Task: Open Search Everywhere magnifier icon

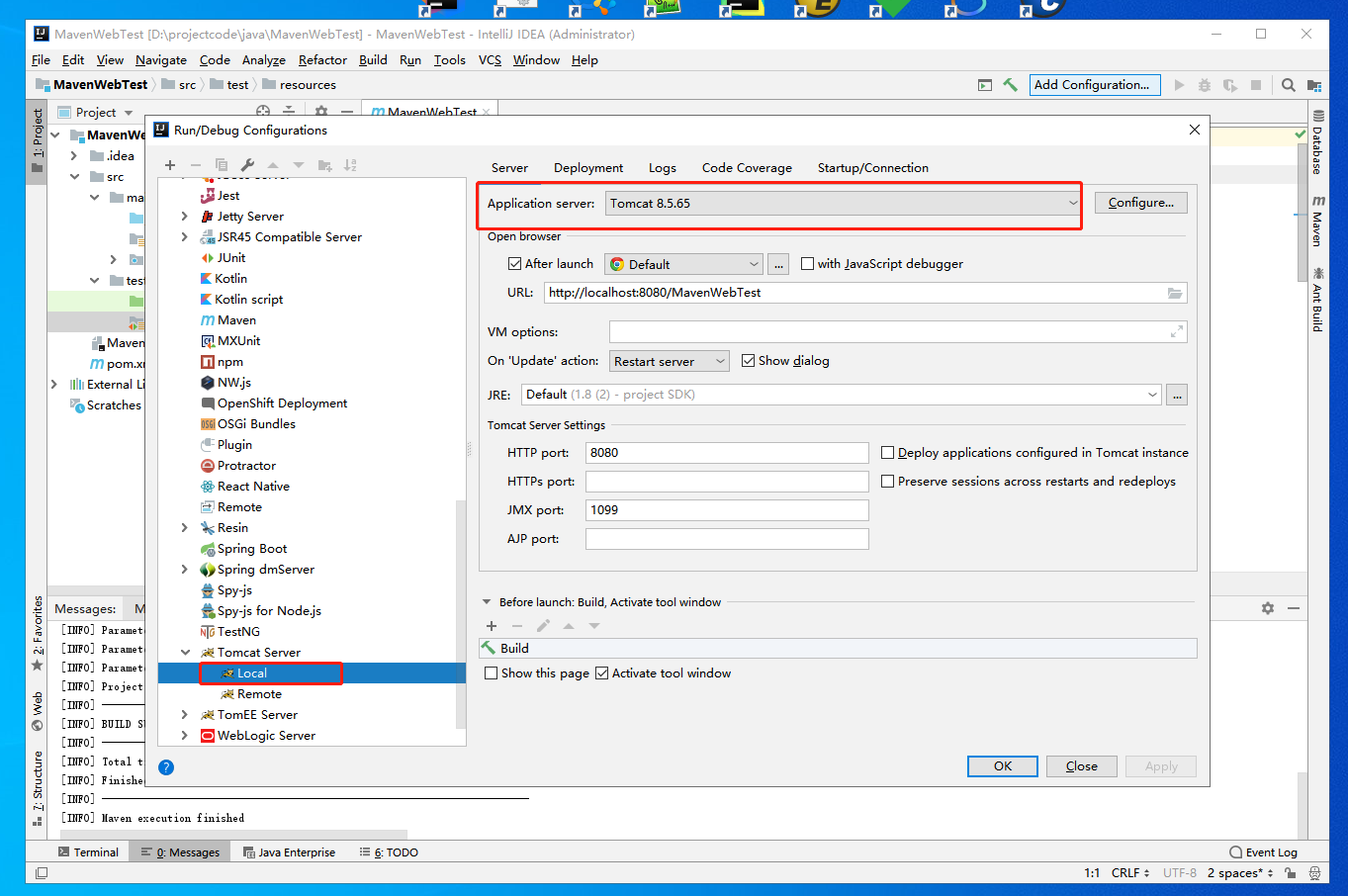Action: [x=1288, y=85]
